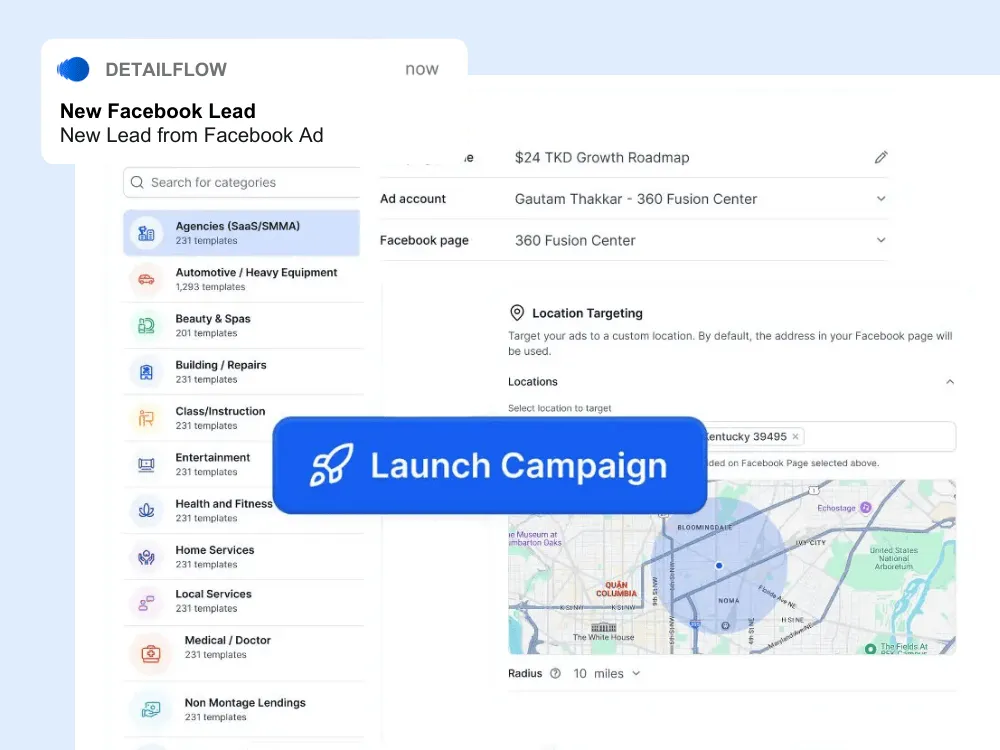Click the Building / Repairs category icon

coord(146,372)
